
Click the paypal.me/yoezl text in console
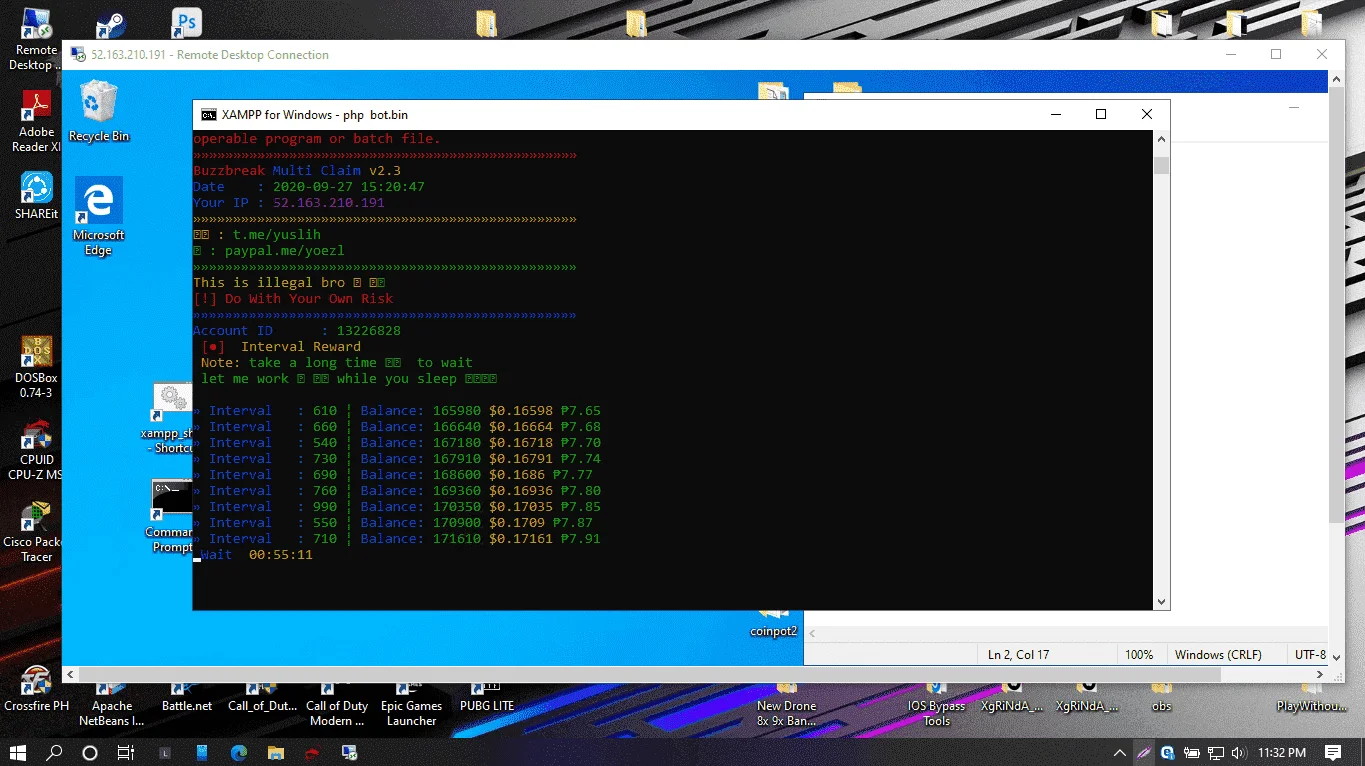coord(285,251)
